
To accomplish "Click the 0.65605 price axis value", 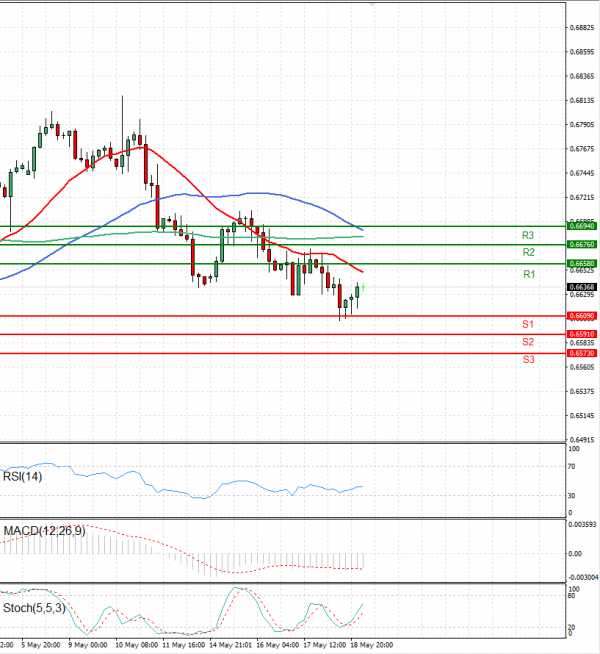I will pyautogui.click(x=582, y=367).
